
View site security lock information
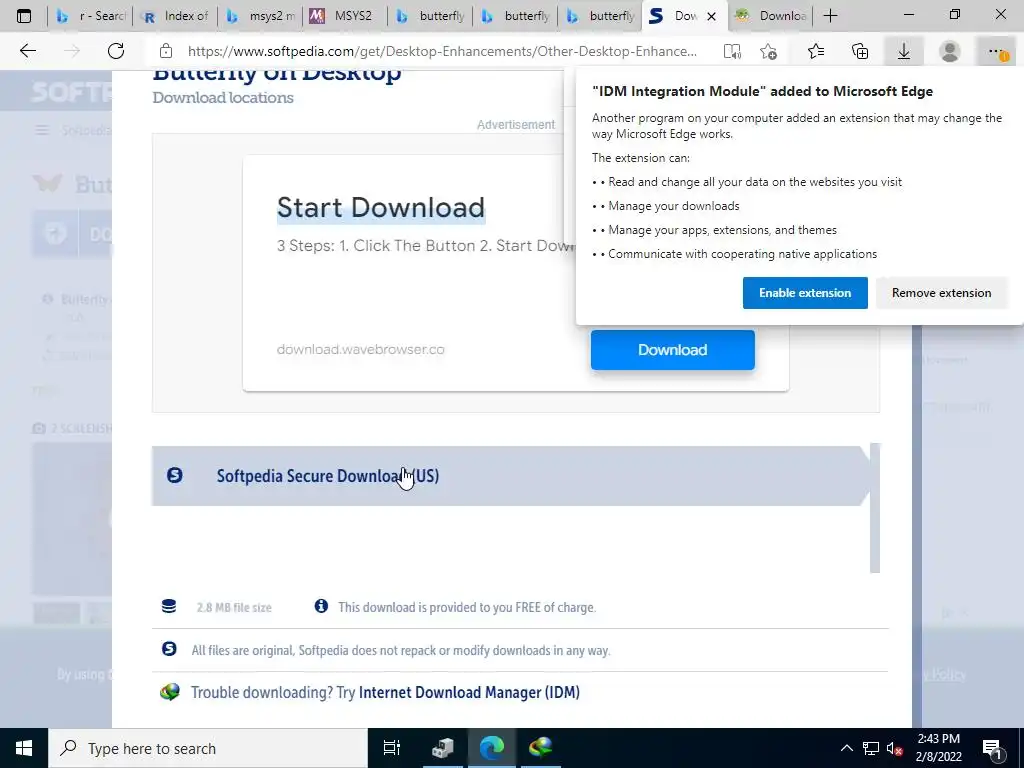[x=166, y=51]
